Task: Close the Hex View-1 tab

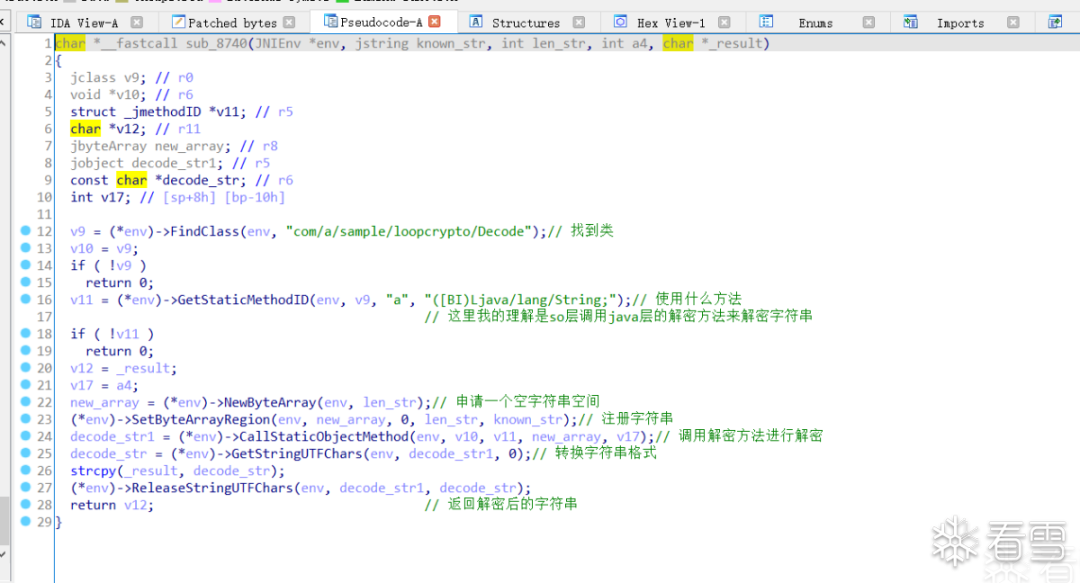Action: [x=724, y=22]
